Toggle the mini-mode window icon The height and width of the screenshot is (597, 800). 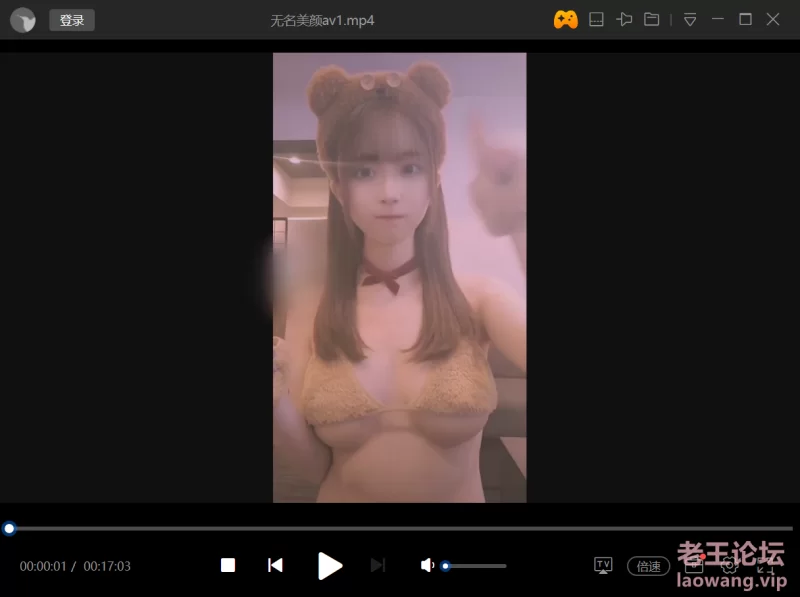click(596, 20)
